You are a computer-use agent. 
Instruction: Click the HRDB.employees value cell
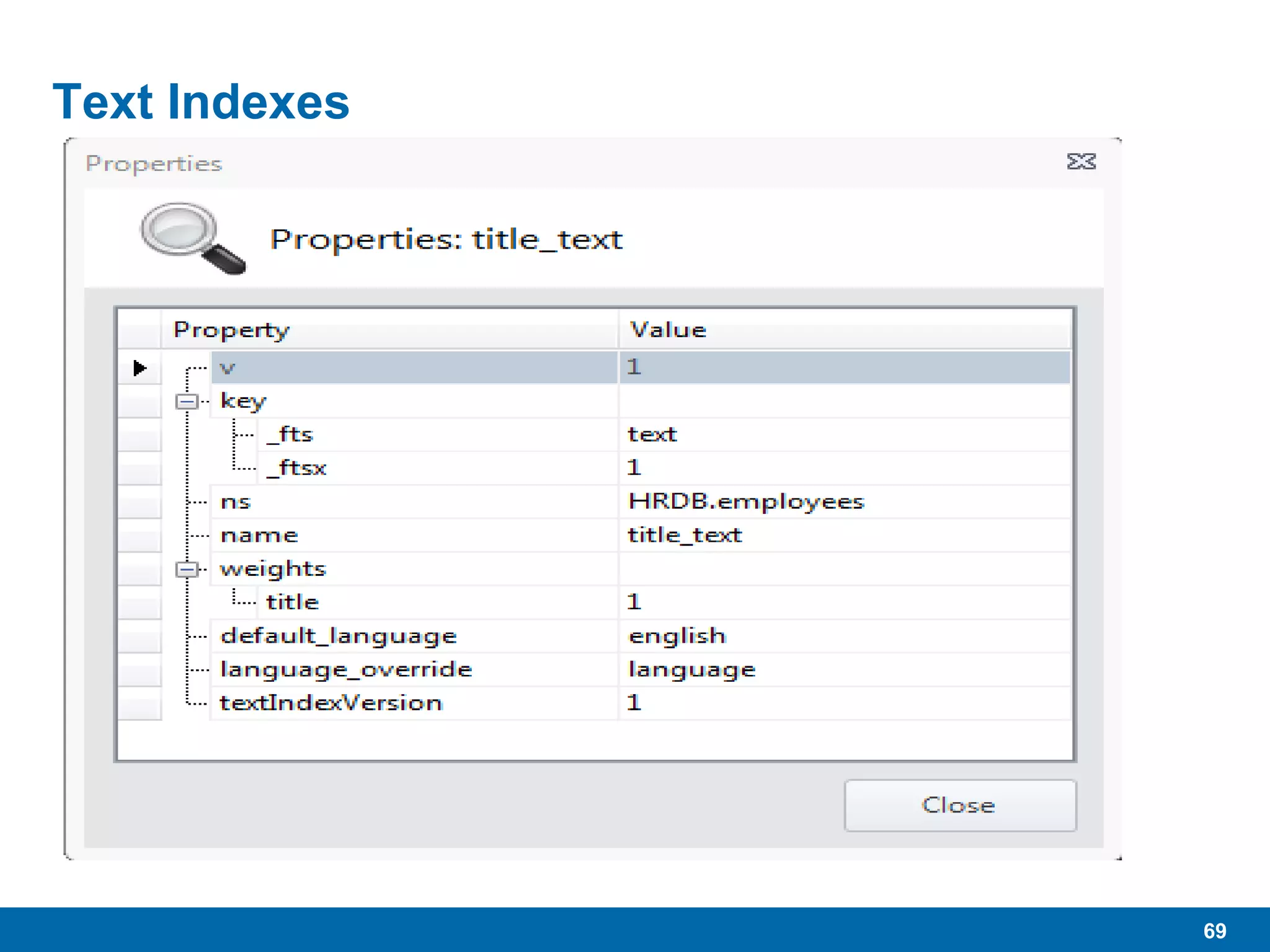click(x=745, y=501)
